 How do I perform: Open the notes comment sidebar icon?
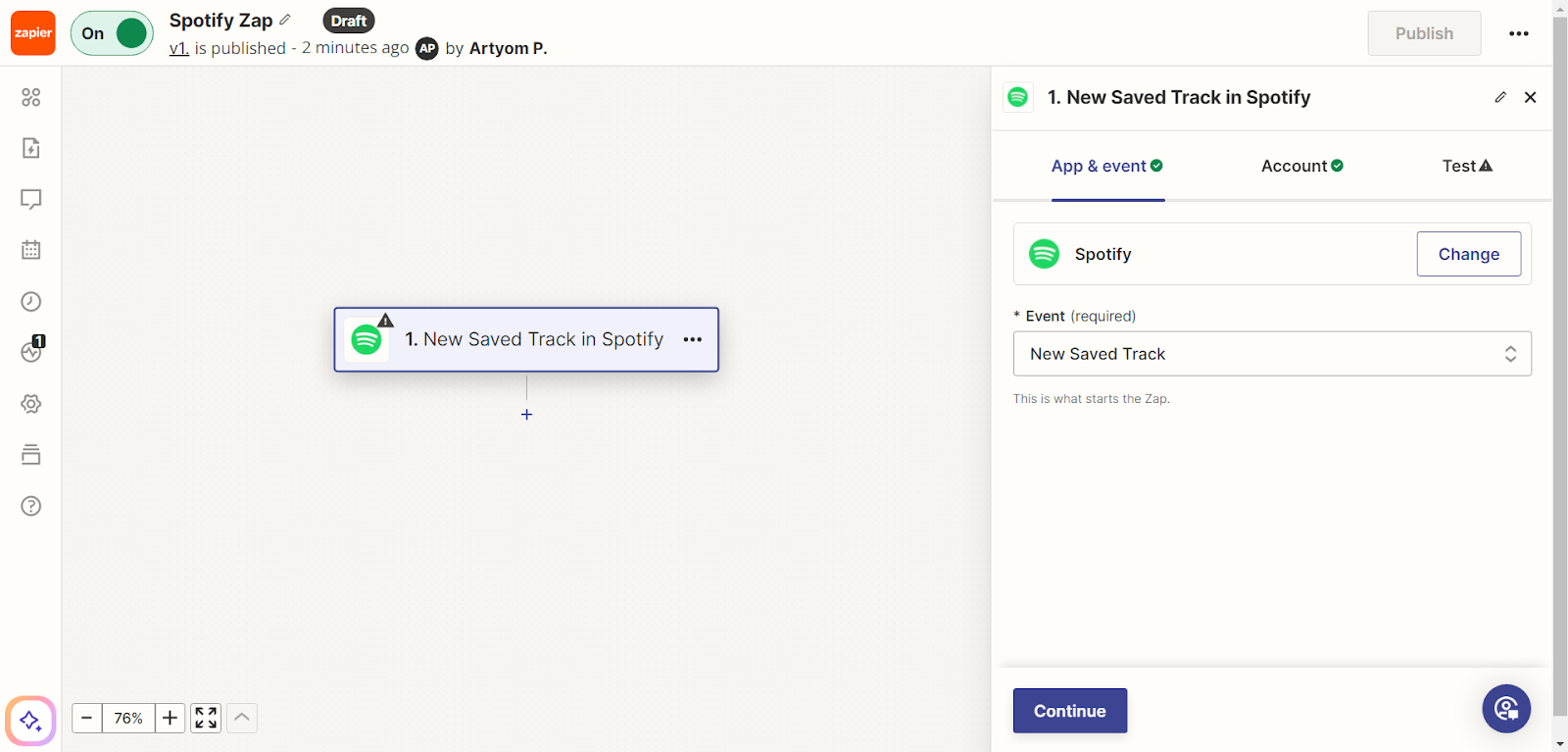pyautogui.click(x=31, y=199)
